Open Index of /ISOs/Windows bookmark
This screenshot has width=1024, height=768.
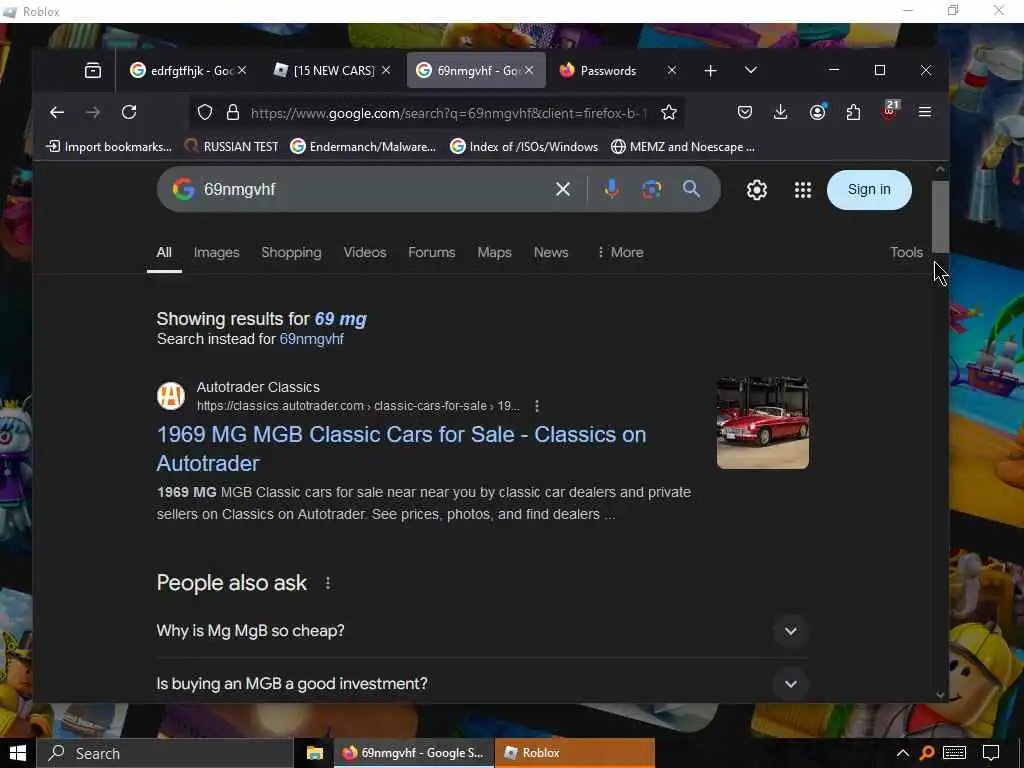click(524, 147)
